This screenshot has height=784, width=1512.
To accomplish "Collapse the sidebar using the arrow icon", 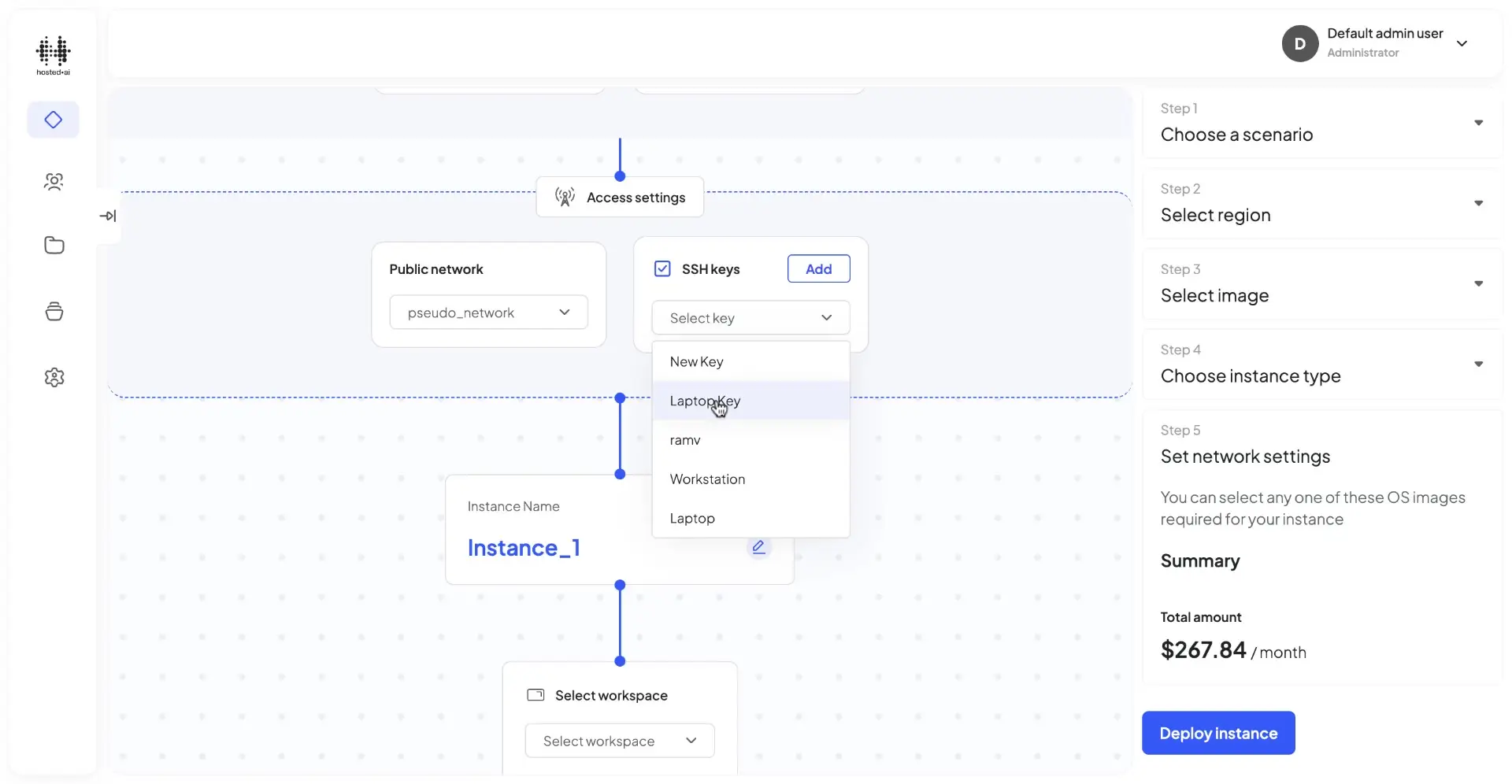I will 109,215.
